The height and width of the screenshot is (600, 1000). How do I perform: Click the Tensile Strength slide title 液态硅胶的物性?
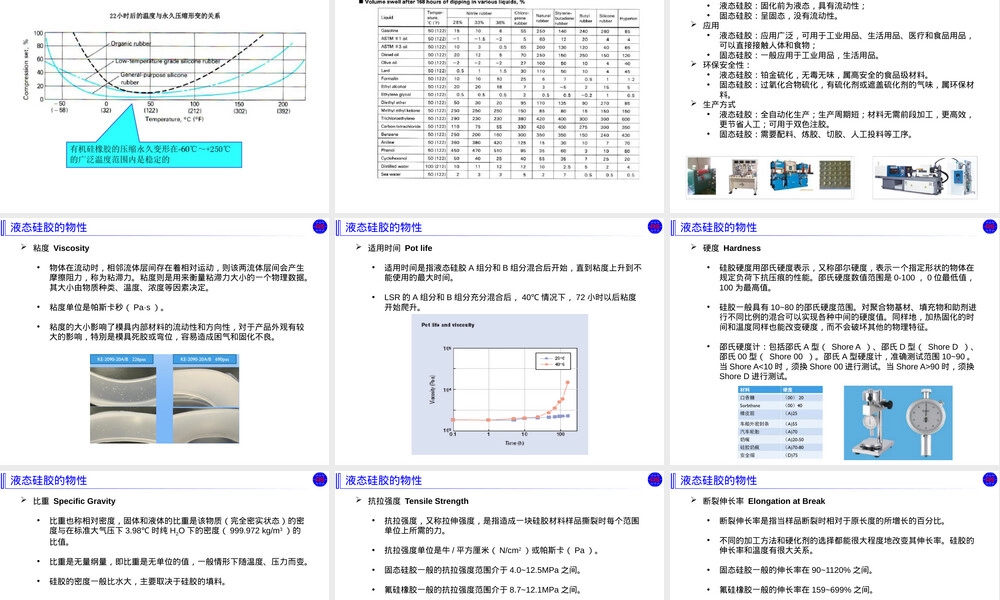[383, 480]
